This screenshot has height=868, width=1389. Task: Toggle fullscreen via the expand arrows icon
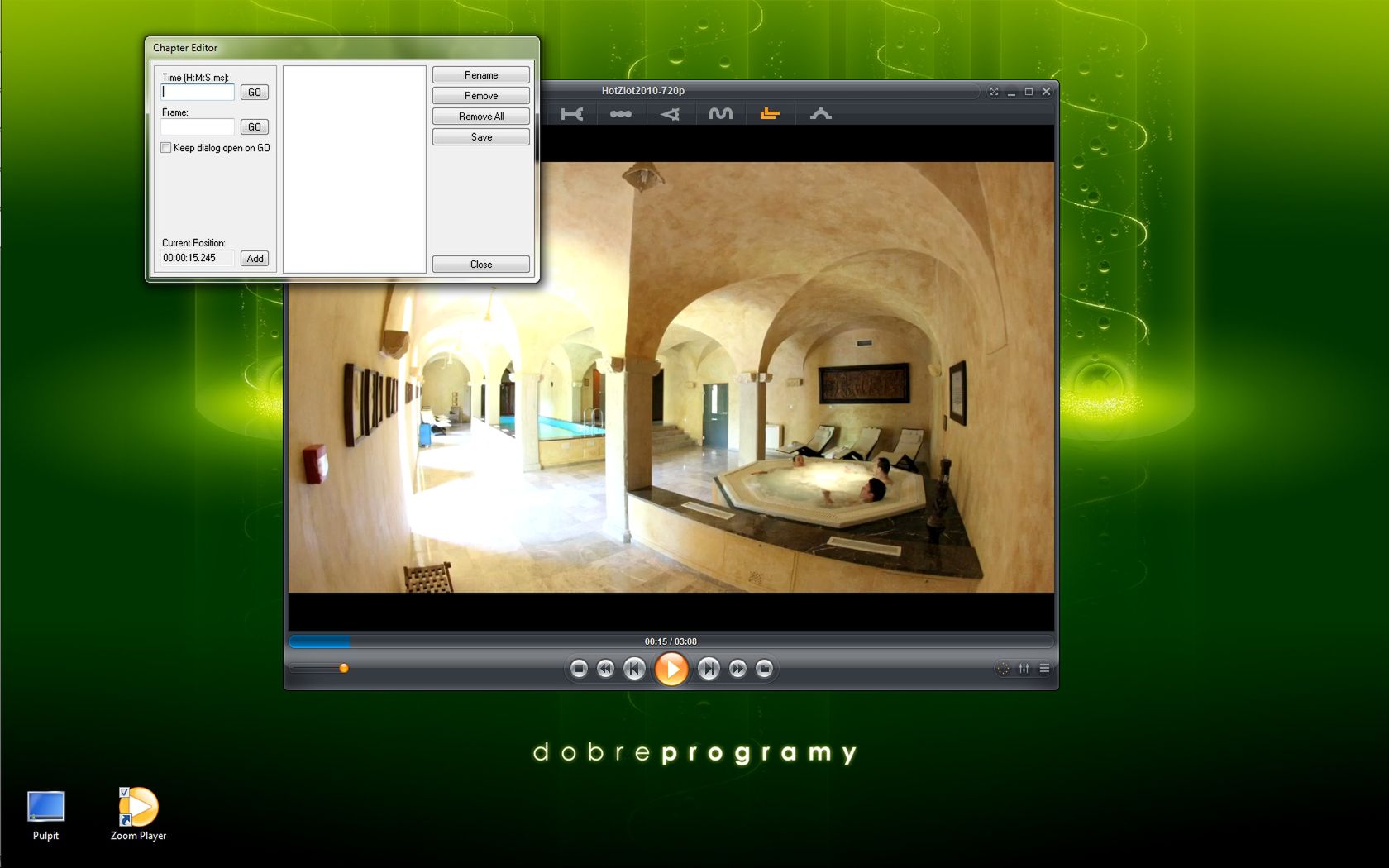point(994,92)
